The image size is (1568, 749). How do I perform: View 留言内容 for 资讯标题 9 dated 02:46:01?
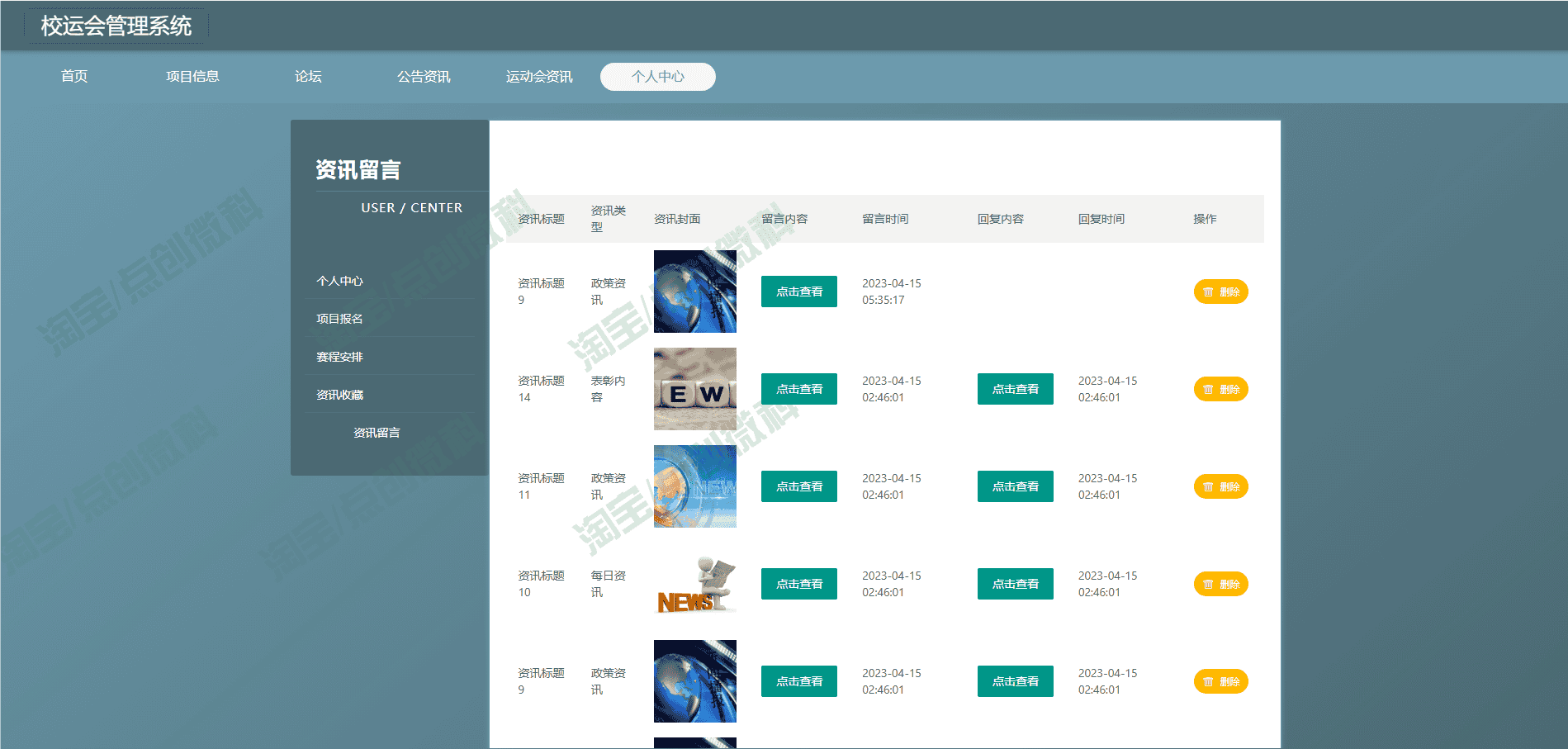pos(799,681)
